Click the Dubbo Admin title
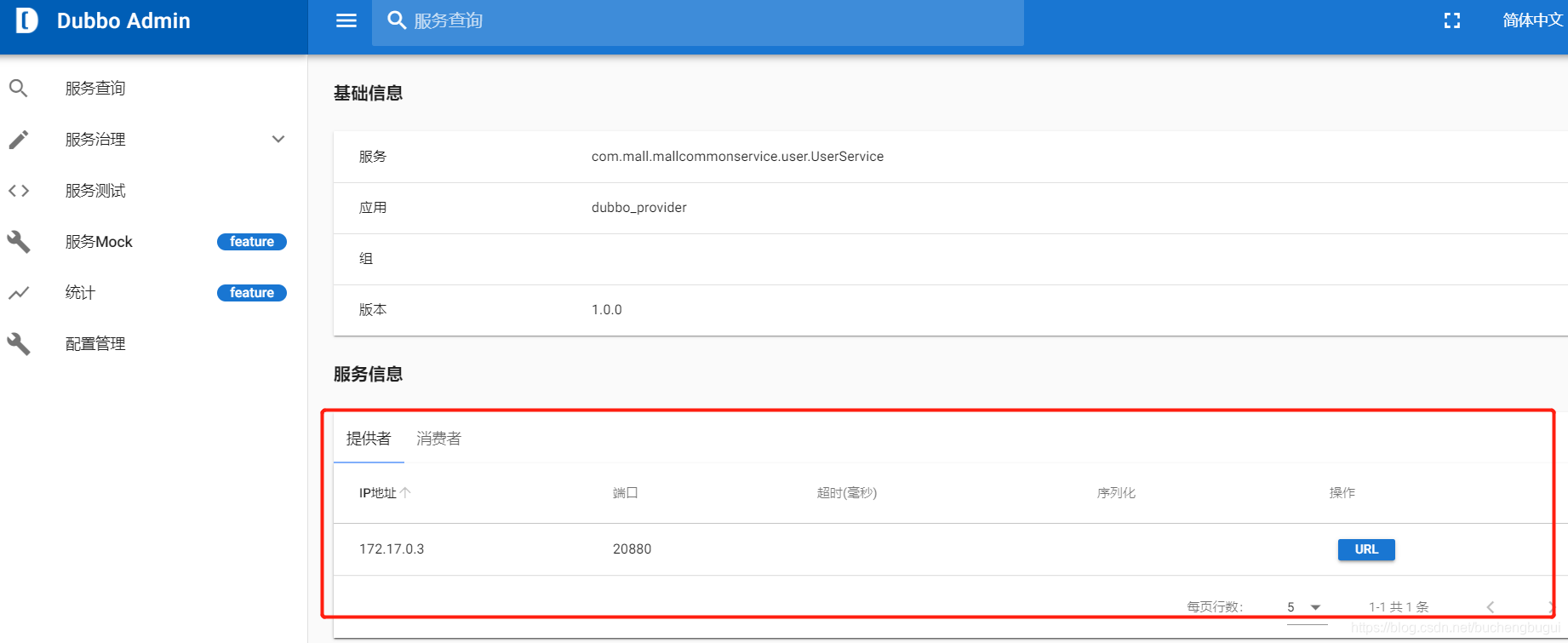Image resolution: width=1568 pixels, height=643 pixels. click(x=123, y=20)
